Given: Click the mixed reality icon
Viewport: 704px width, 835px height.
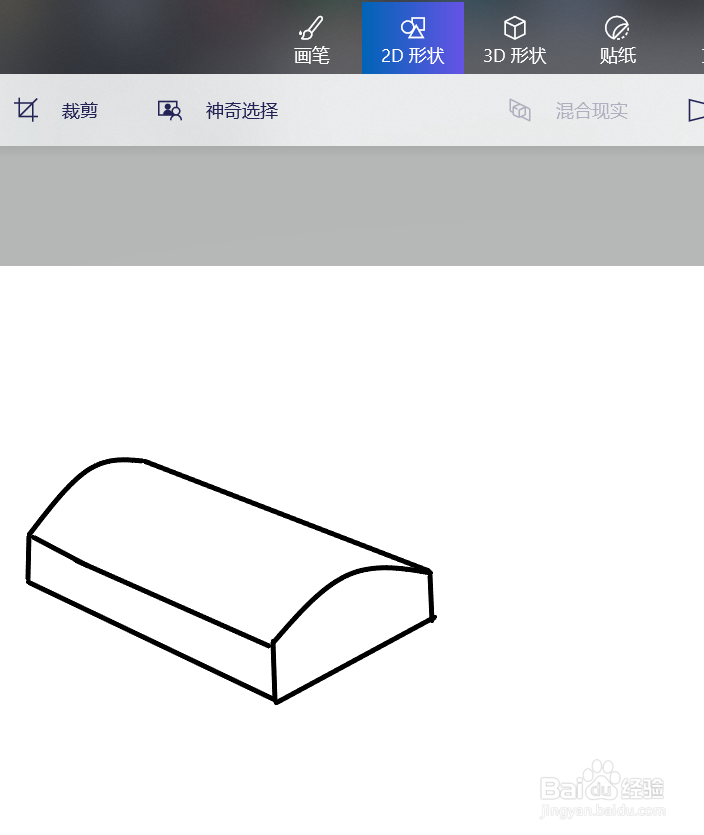Looking at the screenshot, I should pyautogui.click(x=520, y=110).
